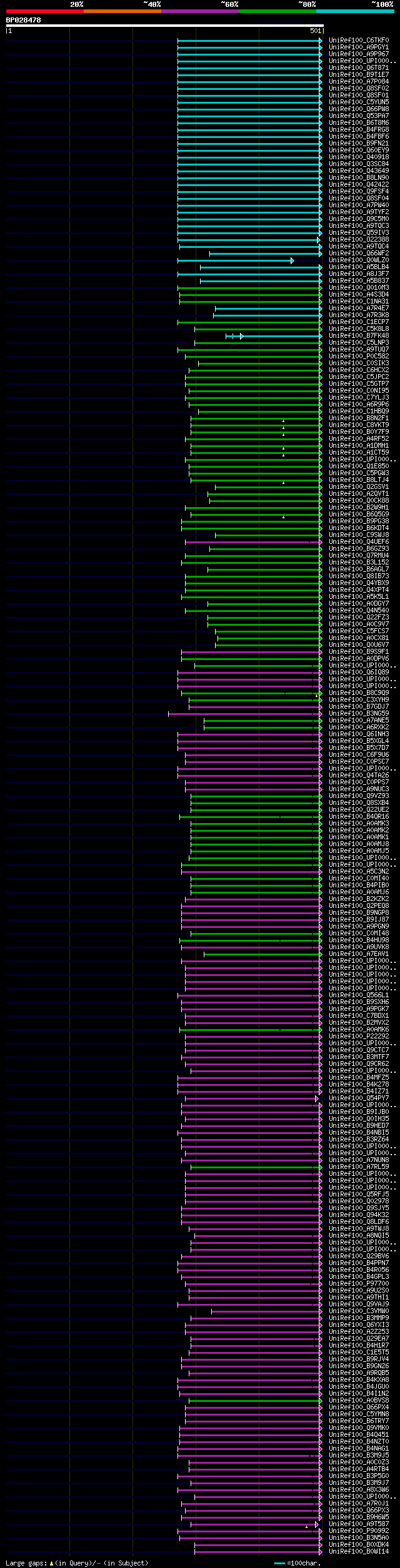This screenshot has height=1568, width=400.
Task: Click hit label UniRef100_B4FBF6
Action: tap(359, 136)
